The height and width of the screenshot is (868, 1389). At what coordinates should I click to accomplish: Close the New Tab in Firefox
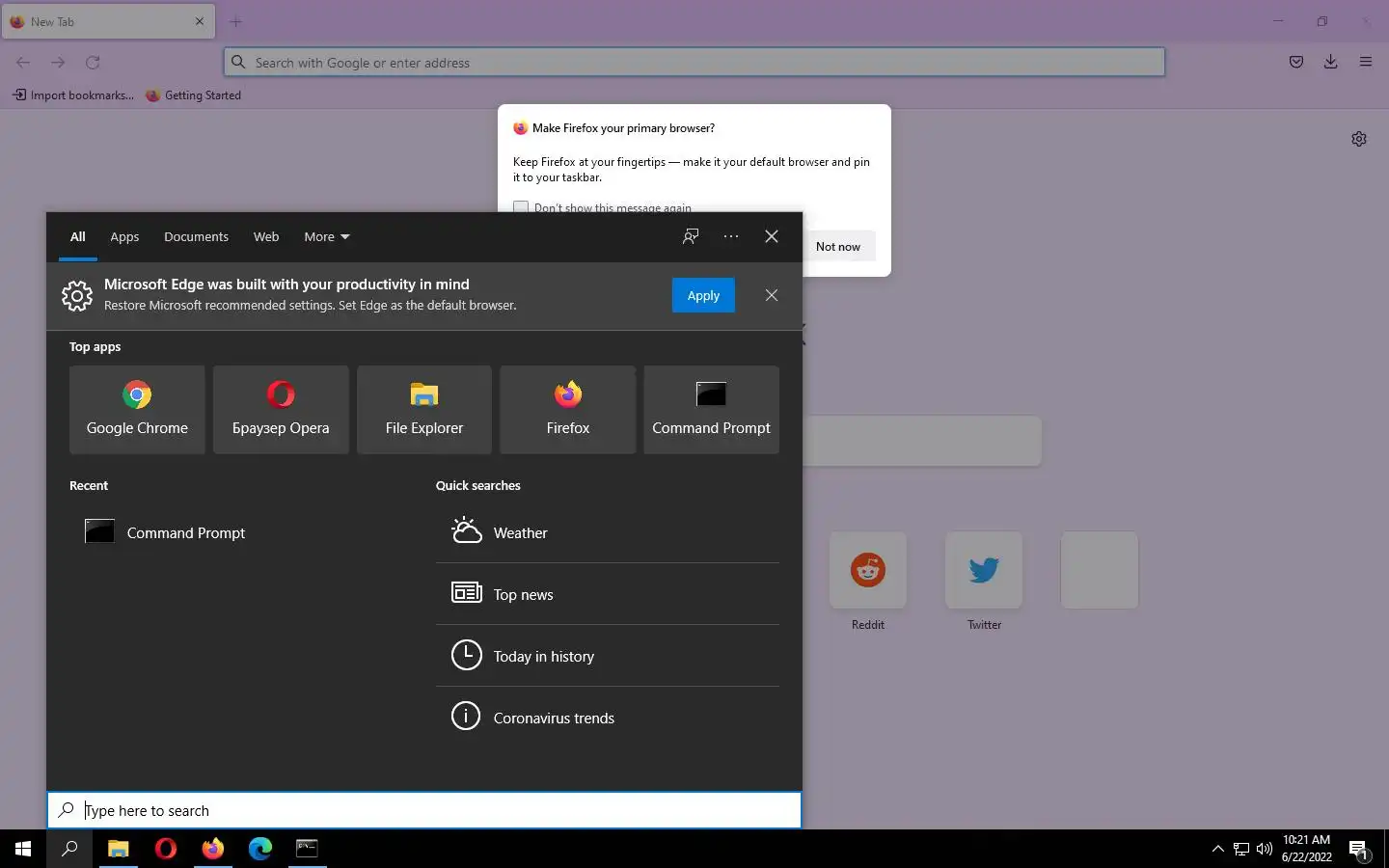click(200, 21)
